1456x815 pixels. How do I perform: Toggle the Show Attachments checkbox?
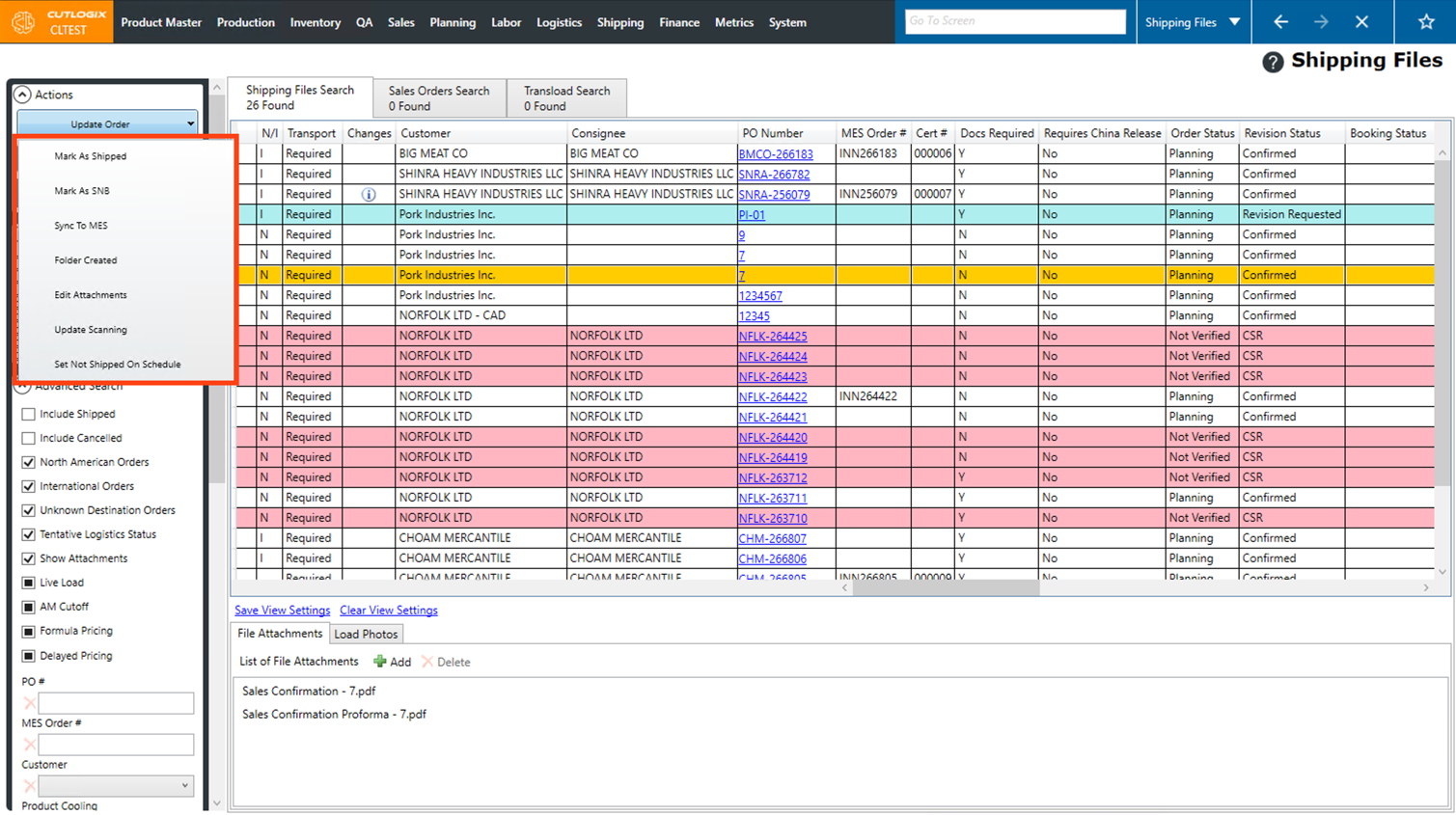point(29,558)
